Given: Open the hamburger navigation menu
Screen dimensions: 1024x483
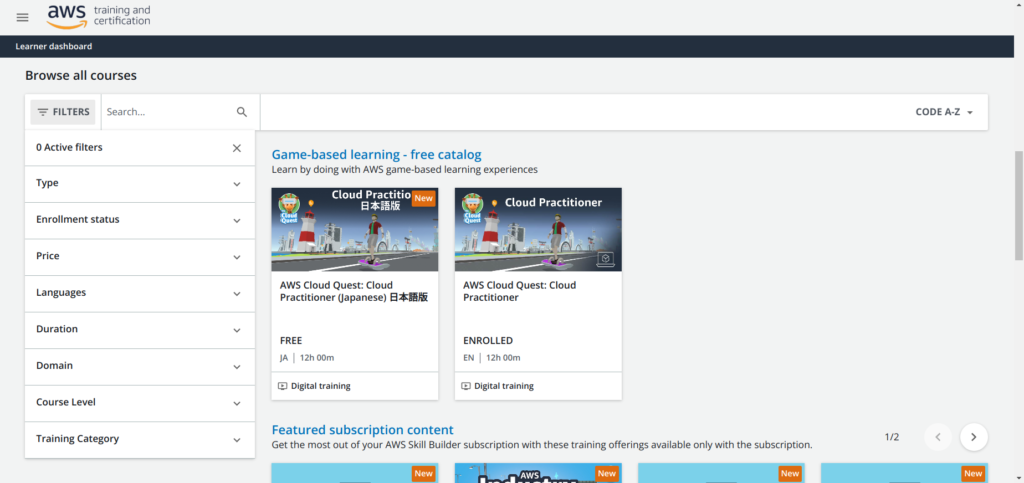Looking at the screenshot, I should point(22,18).
